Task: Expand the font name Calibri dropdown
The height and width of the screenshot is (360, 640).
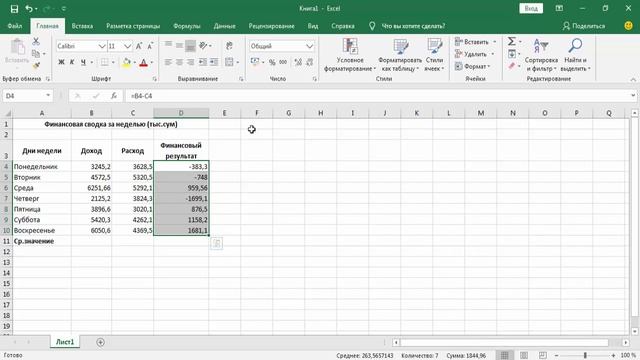Action: coord(102,46)
